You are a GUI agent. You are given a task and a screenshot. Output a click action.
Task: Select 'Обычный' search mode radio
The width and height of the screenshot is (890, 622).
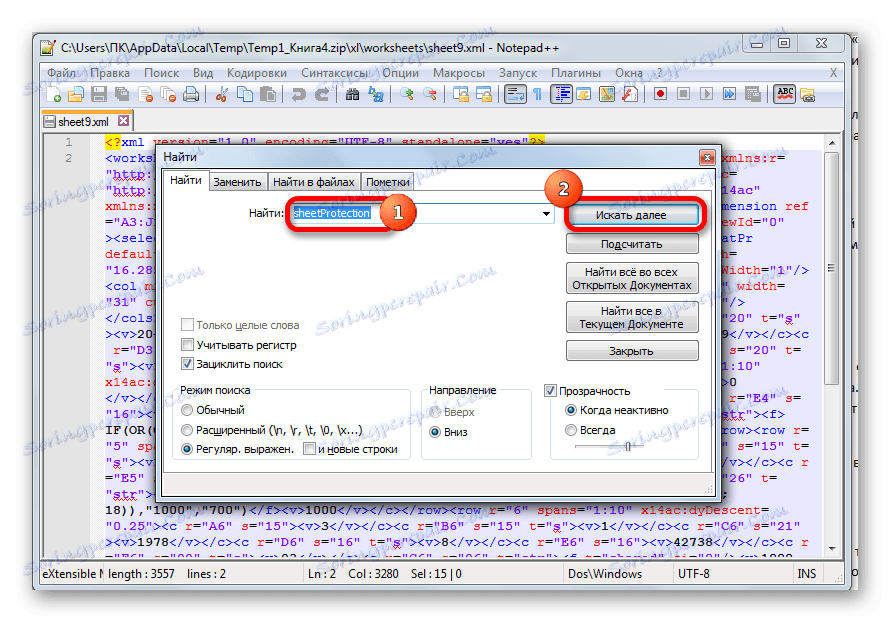pyautogui.click(x=187, y=410)
